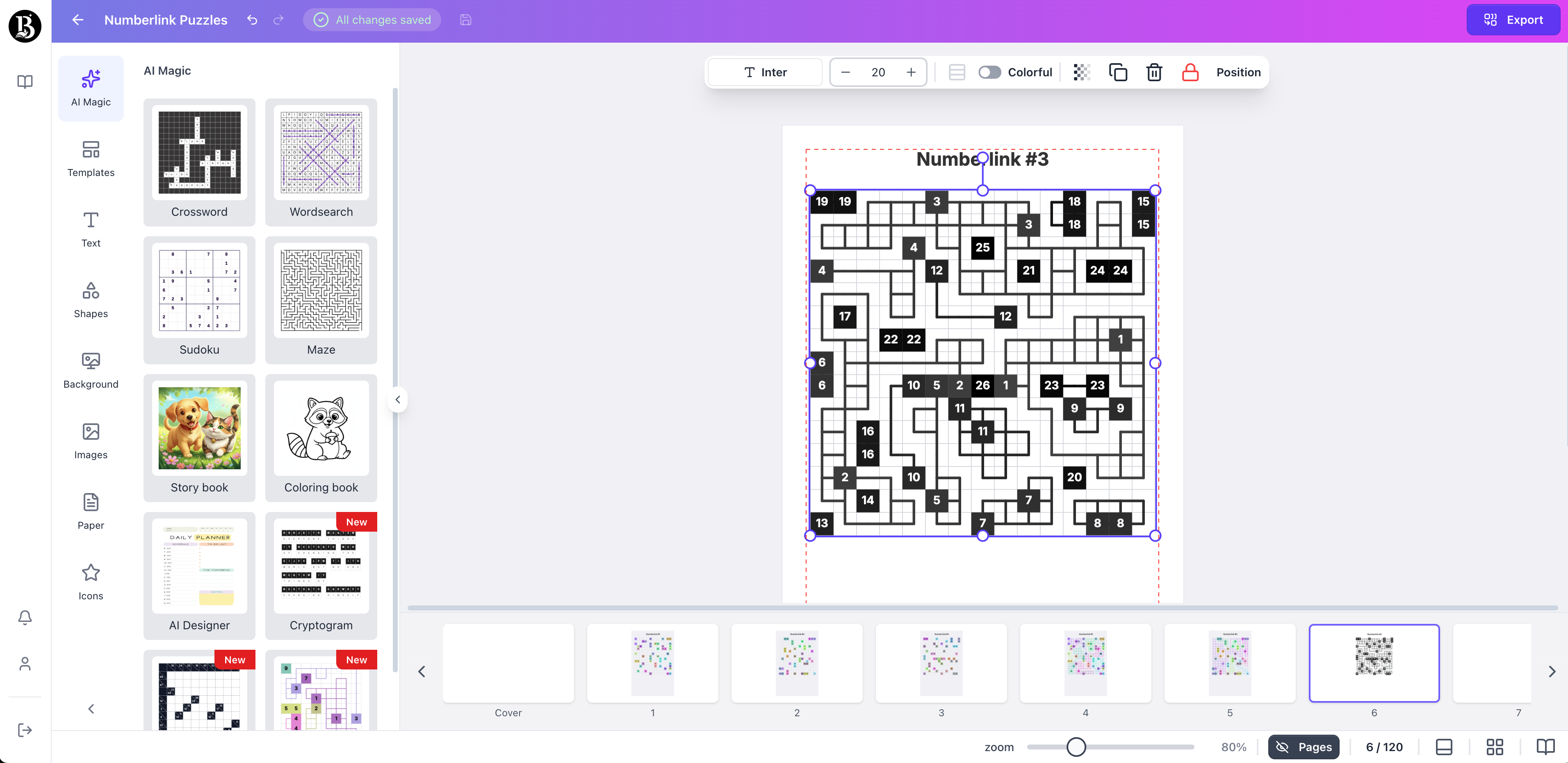Screen dimensions: 1568x763
Task: Open the Text tool from the sidebar
Action: pyautogui.click(x=90, y=228)
